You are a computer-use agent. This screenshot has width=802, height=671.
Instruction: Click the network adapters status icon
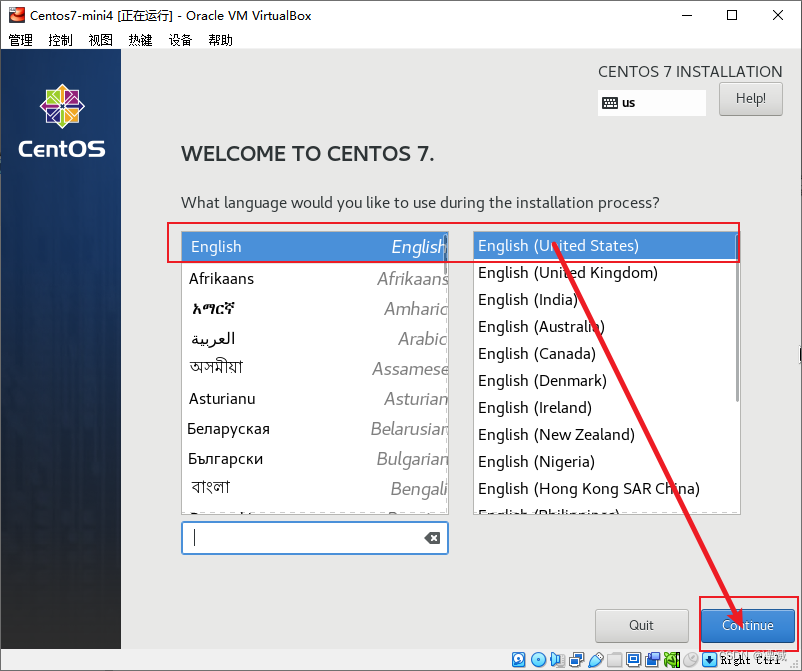(576, 660)
